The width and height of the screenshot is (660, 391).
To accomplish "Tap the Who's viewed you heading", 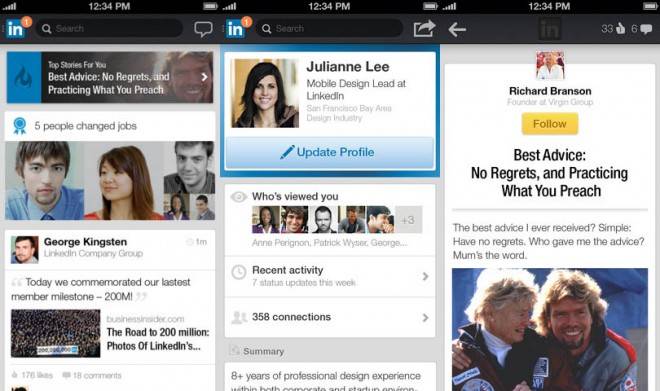I will [295, 197].
